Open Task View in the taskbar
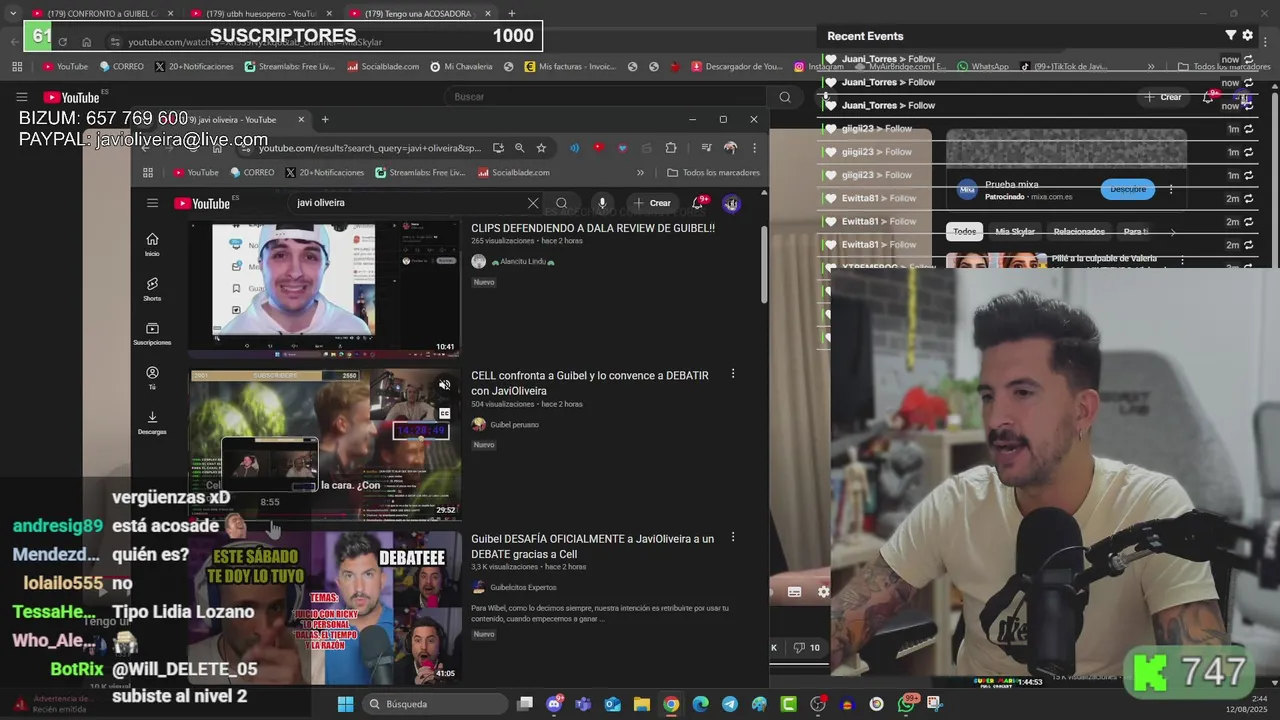This screenshot has width=1280, height=720. (525, 704)
